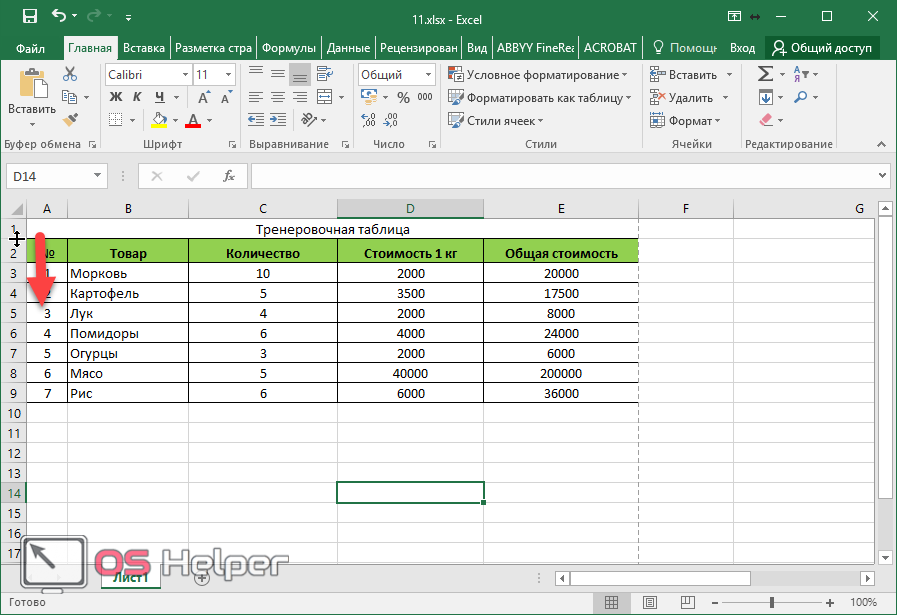Click the Wrap Text icon
Viewport: 897px width, 615px height.
325,75
